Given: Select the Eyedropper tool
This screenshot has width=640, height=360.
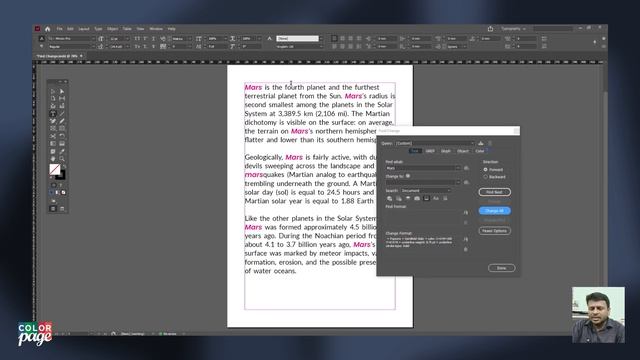Looking at the screenshot, I should click(62, 151).
